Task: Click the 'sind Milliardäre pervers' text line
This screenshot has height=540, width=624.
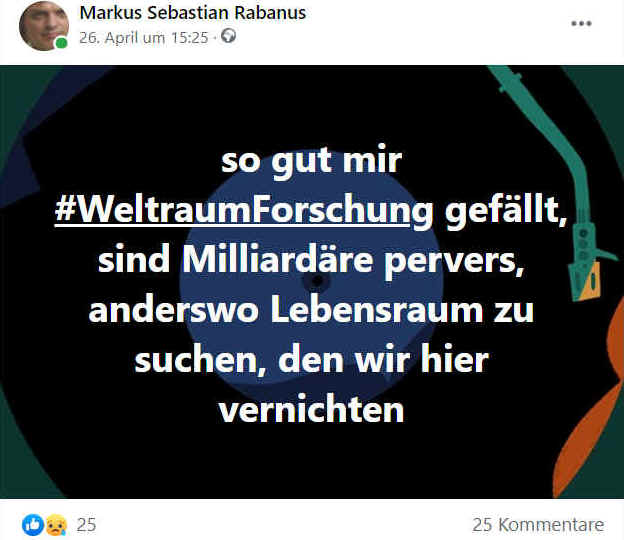Action: click(311, 260)
